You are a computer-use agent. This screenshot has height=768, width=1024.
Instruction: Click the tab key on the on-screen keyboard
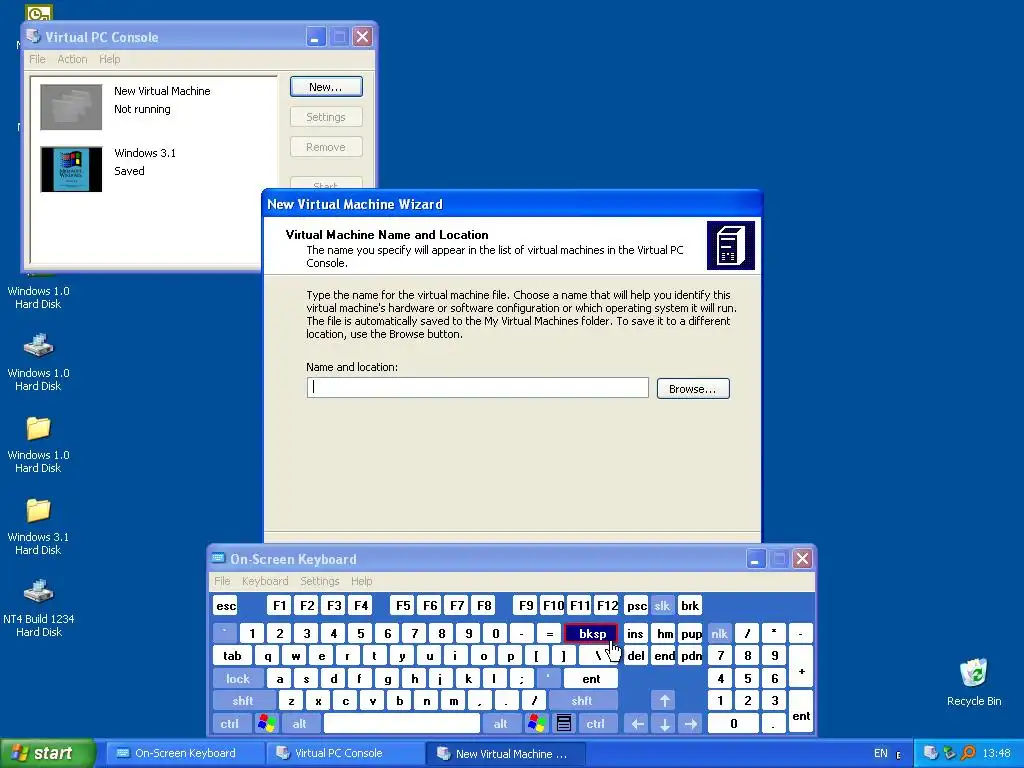pyautogui.click(x=232, y=656)
